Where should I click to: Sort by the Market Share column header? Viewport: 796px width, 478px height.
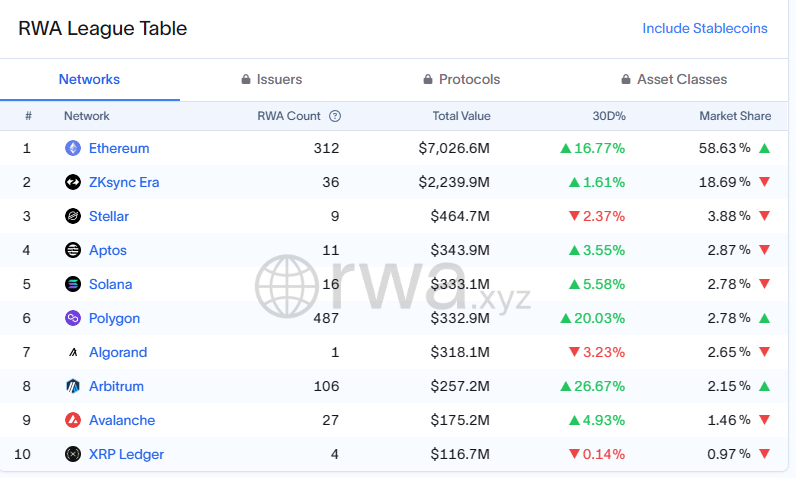click(x=735, y=116)
